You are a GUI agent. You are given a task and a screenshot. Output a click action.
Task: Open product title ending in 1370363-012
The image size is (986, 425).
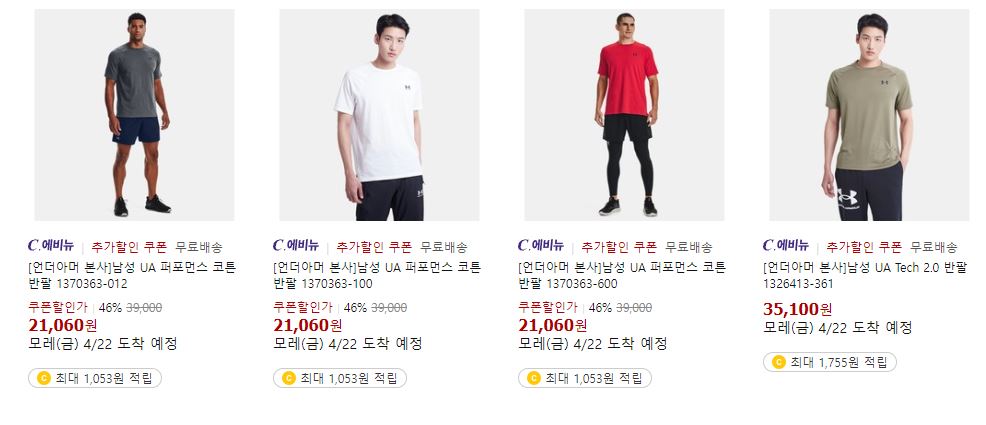pos(132,275)
